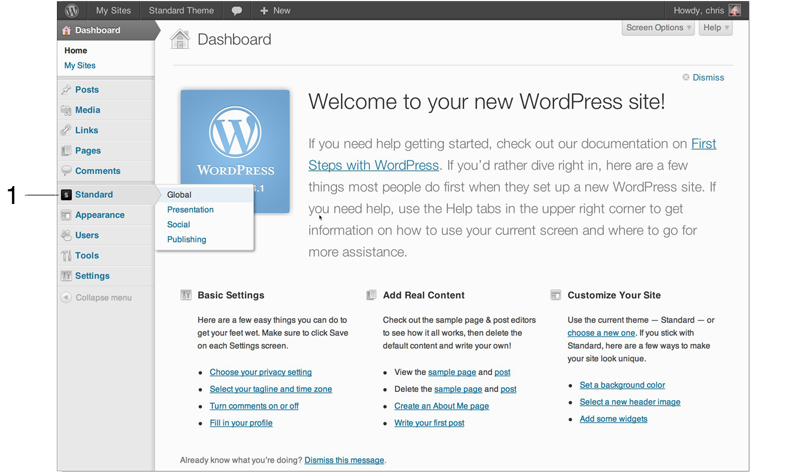Image resolution: width=800 pixels, height=472 pixels.
Task: Go to Home under Dashboard
Action: coord(76,51)
